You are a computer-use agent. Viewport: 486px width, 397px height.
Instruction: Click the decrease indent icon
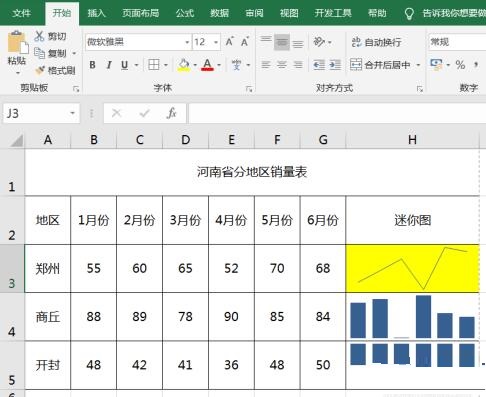319,65
